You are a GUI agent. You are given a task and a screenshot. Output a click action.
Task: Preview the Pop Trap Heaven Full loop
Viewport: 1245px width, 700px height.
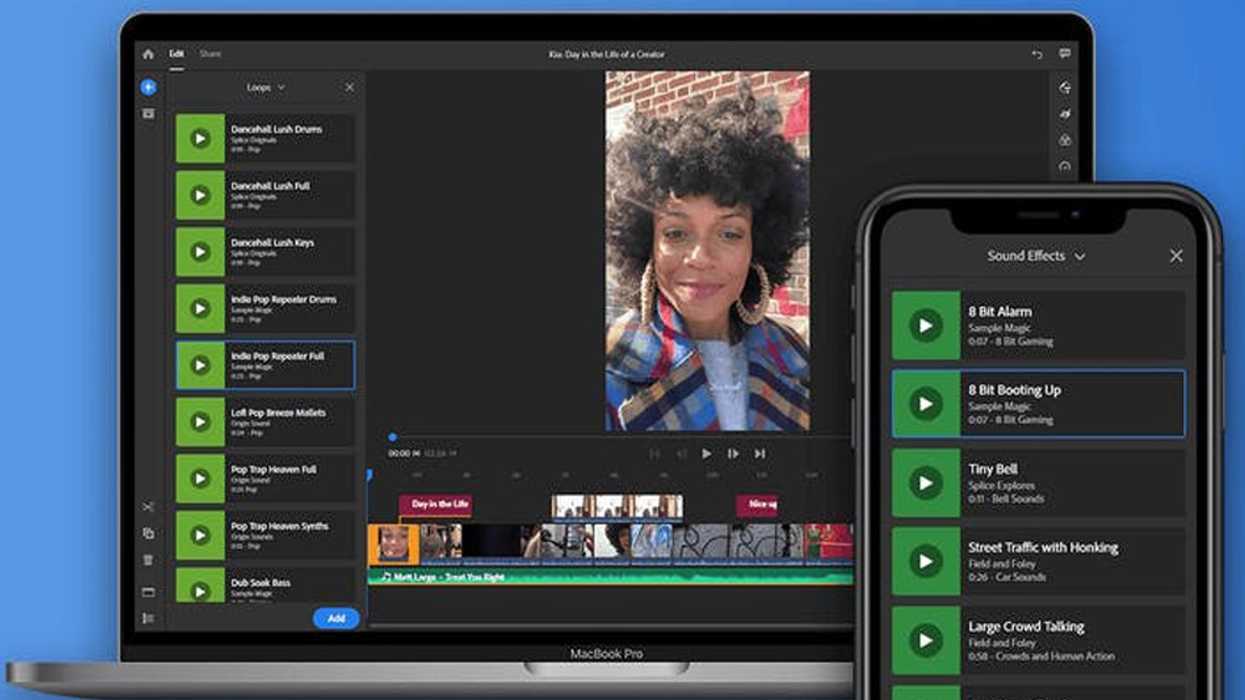(200, 479)
